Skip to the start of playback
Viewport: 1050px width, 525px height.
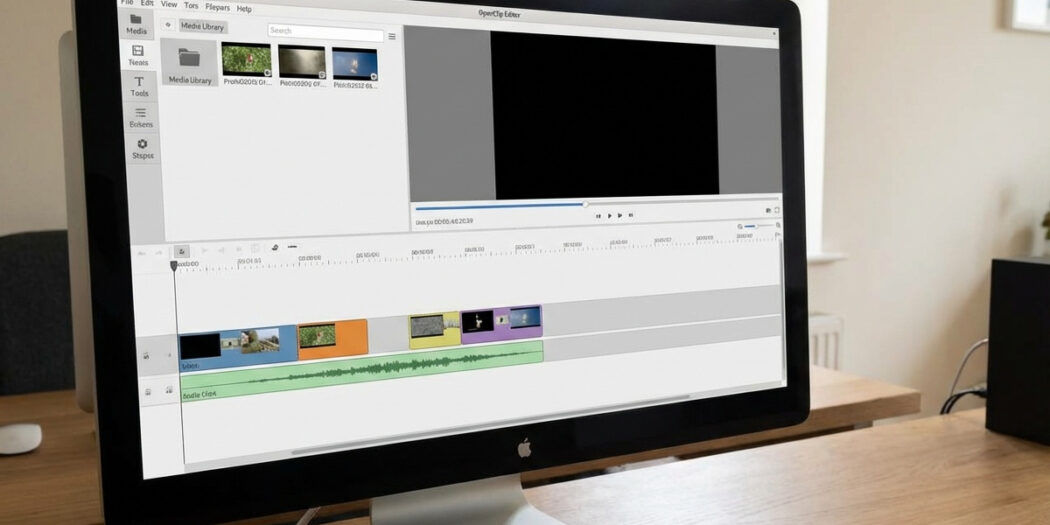[x=598, y=215]
